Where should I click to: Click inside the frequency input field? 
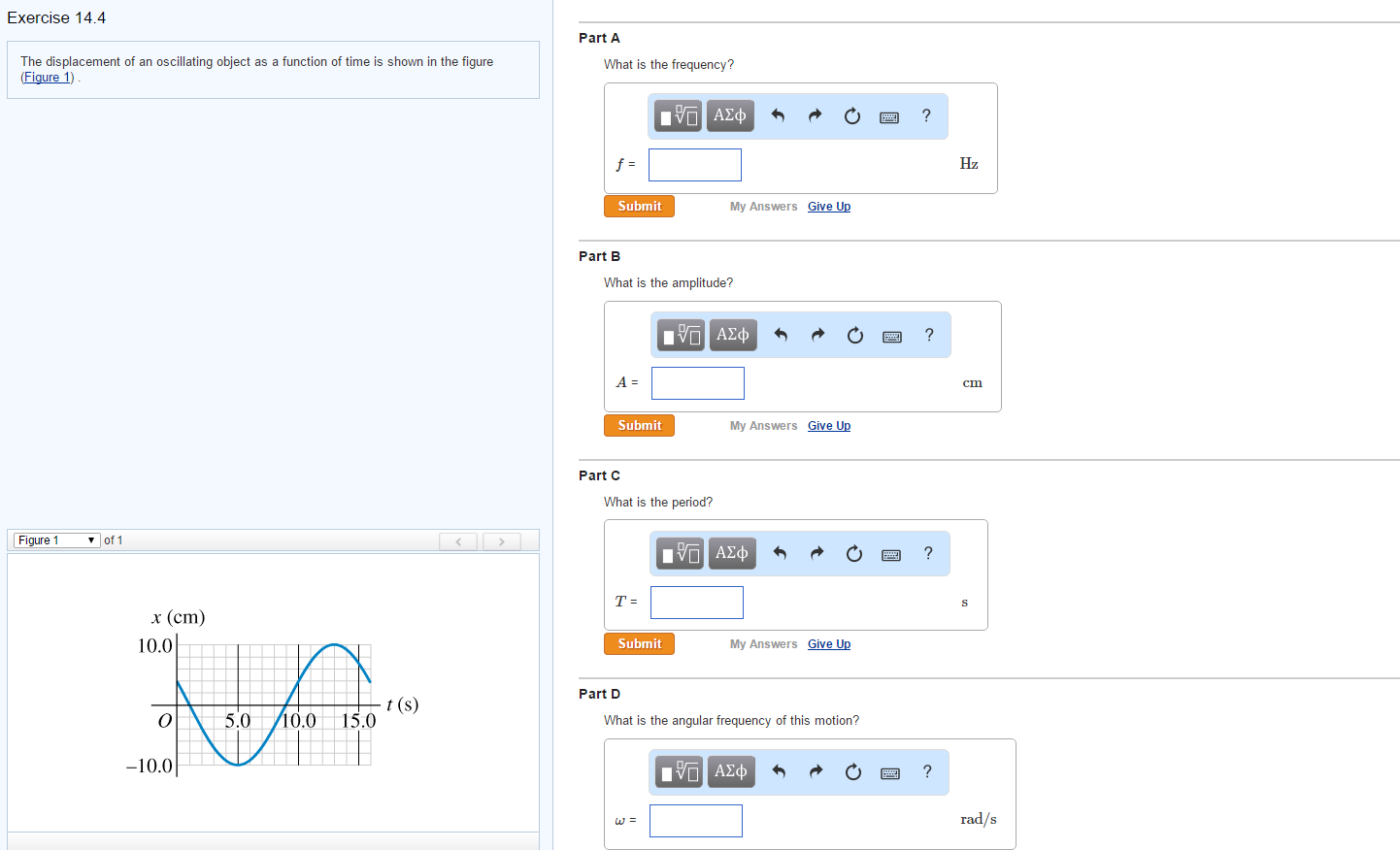pyautogui.click(x=694, y=164)
